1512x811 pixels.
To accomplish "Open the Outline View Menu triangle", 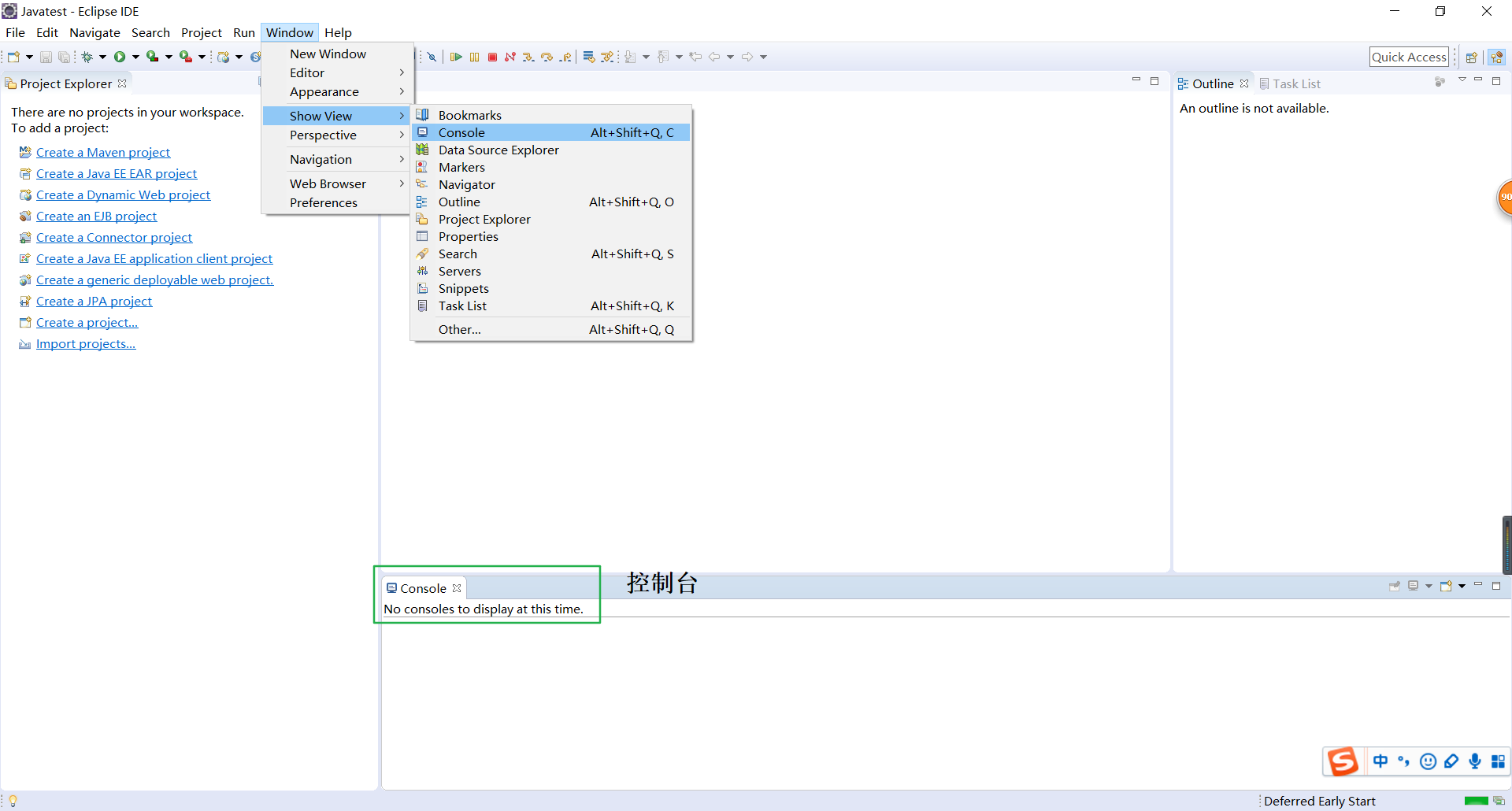I will pyautogui.click(x=1462, y=80).
